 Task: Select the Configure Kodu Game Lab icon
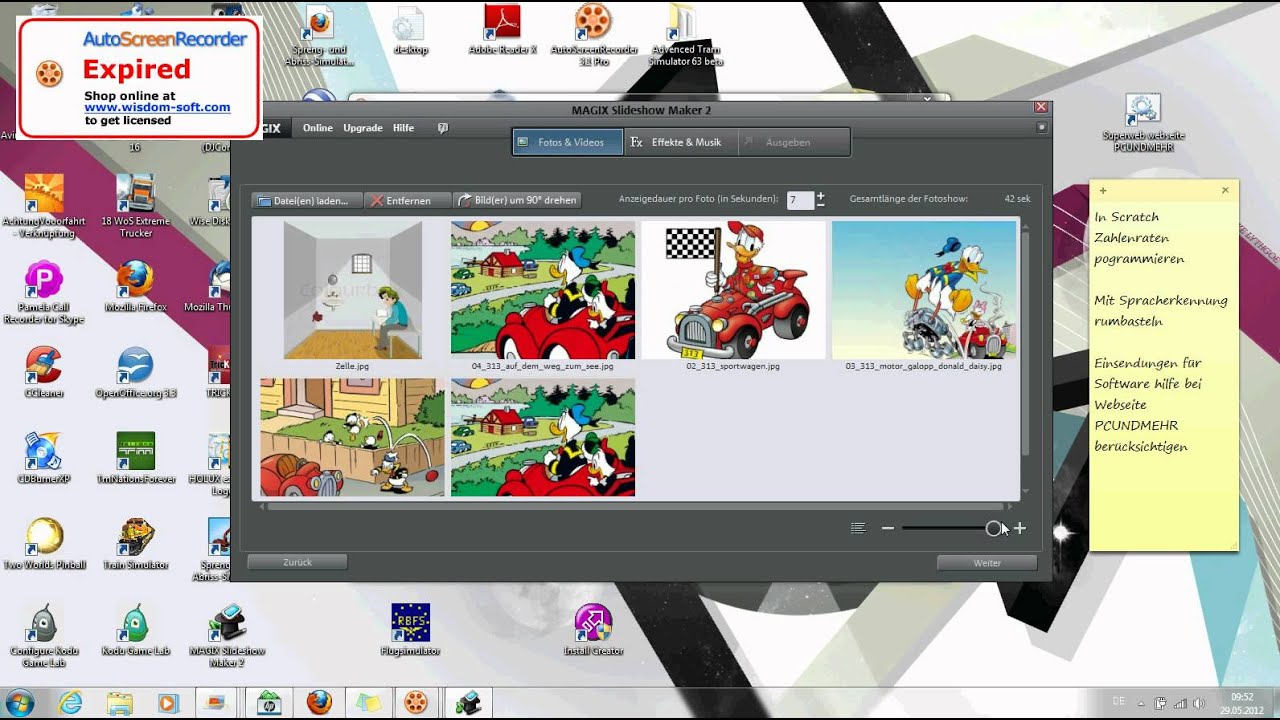click(43, 636)
